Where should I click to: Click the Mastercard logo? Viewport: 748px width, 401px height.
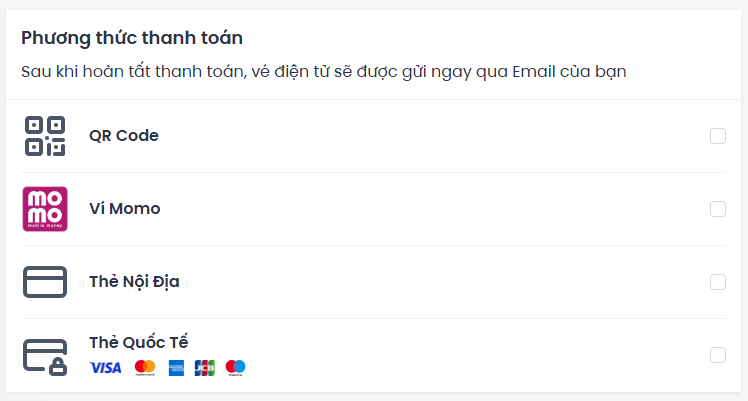(145, 368)
